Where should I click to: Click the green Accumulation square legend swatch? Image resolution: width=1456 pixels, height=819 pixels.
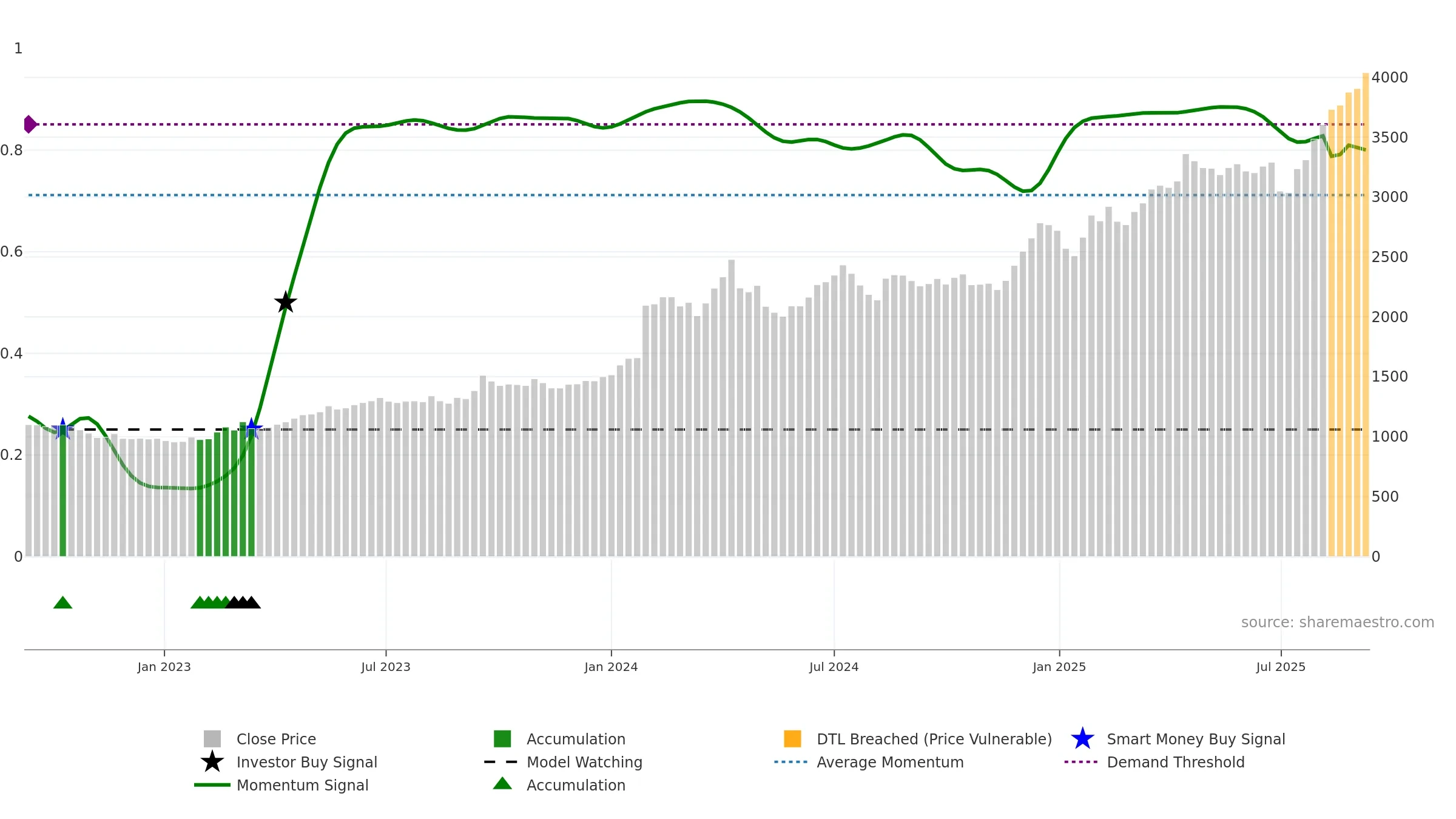point(502,739)
